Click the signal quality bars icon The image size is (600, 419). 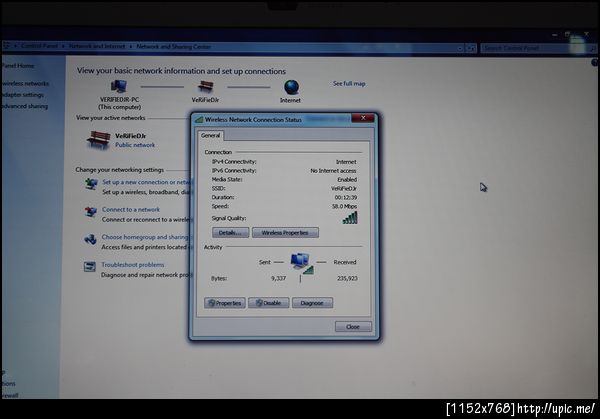350,218
